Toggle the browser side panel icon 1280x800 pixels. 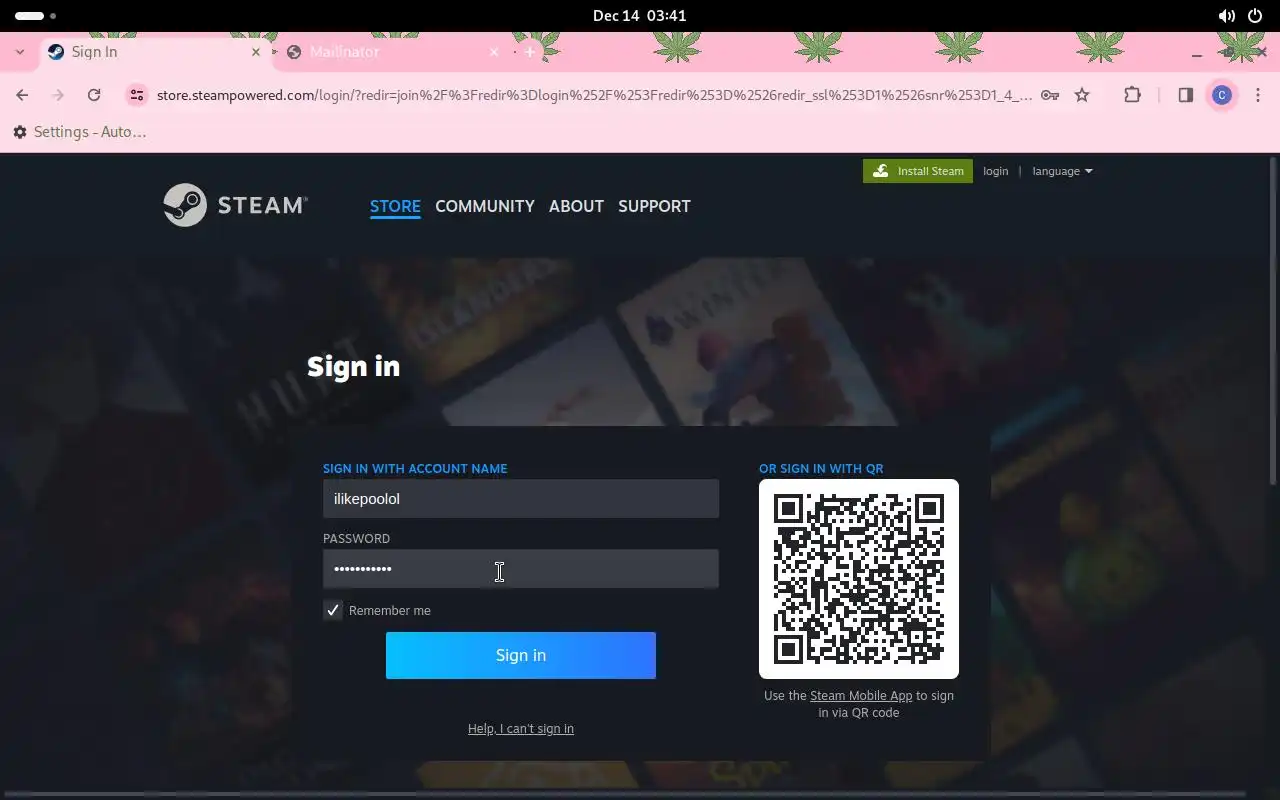click(1185, 95)
